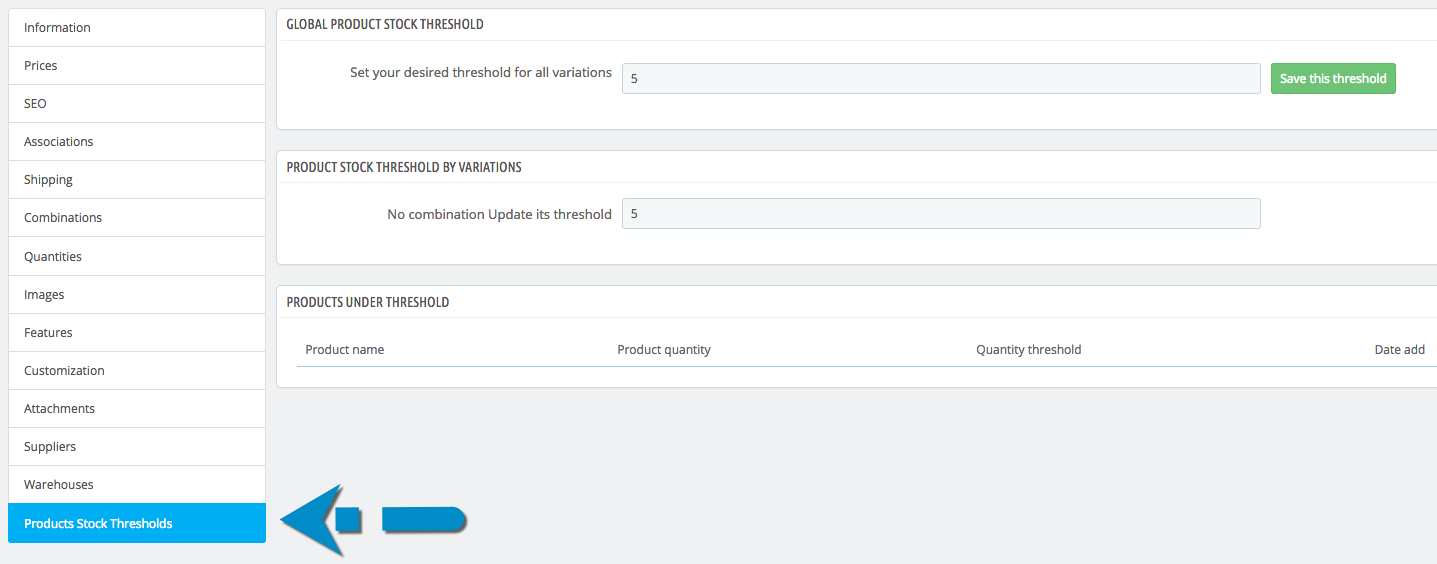Viewport: 1437px width, 564px height.
Task: Open the Quantities tab
Action: coord(53,256)
